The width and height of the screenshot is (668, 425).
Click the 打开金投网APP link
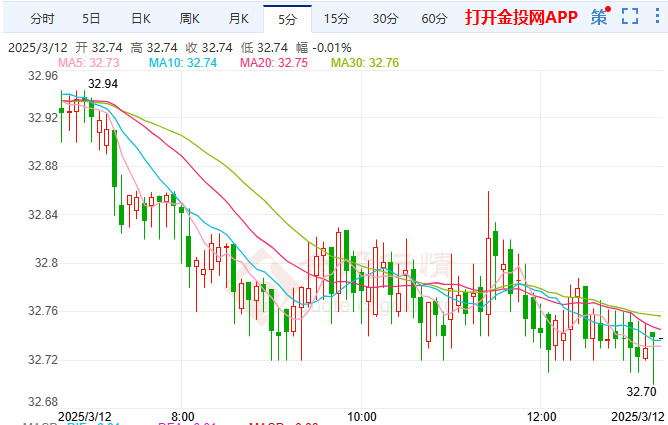pos(521,17)
